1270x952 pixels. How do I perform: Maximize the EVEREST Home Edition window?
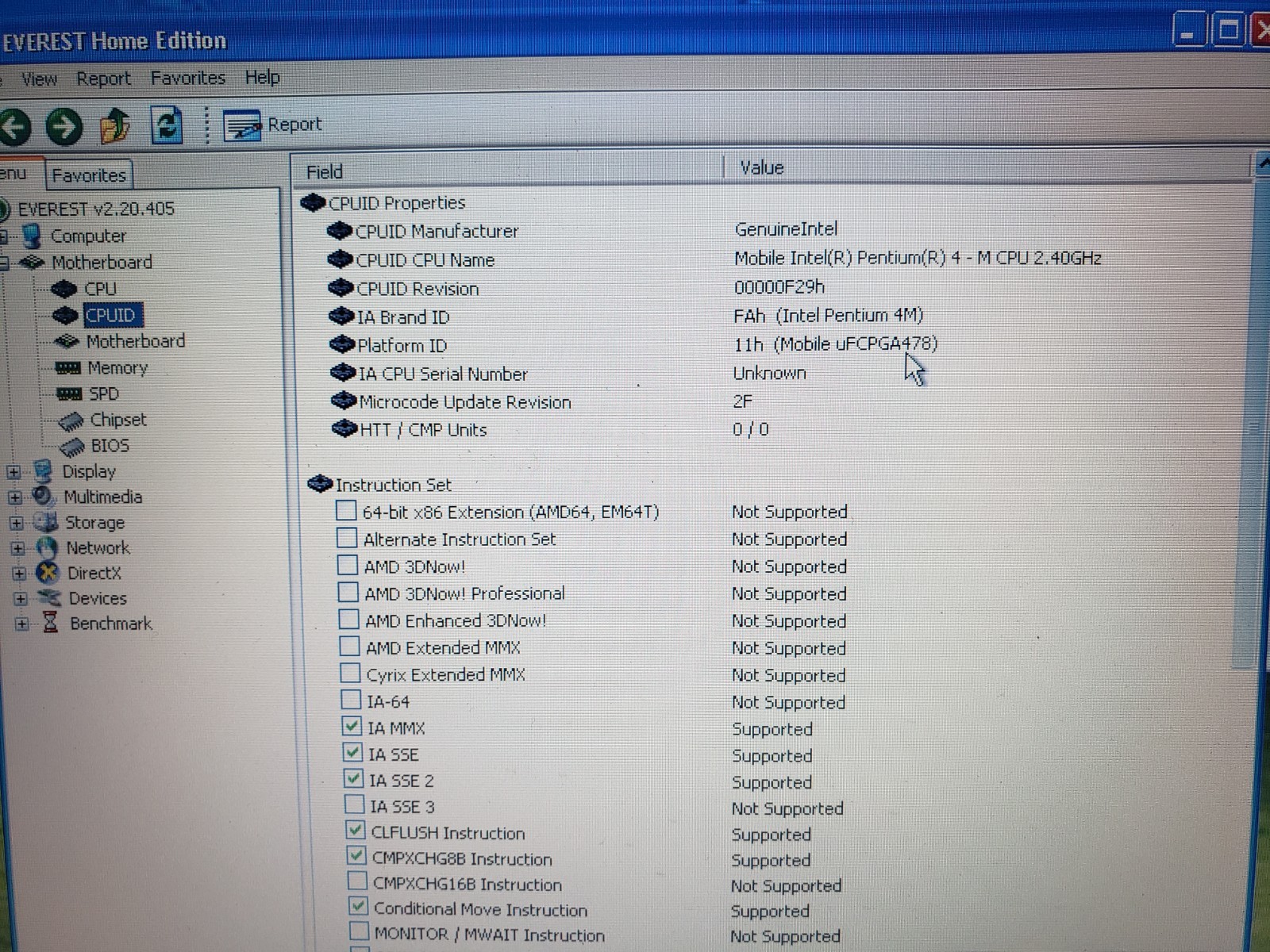click(1228, 31)
